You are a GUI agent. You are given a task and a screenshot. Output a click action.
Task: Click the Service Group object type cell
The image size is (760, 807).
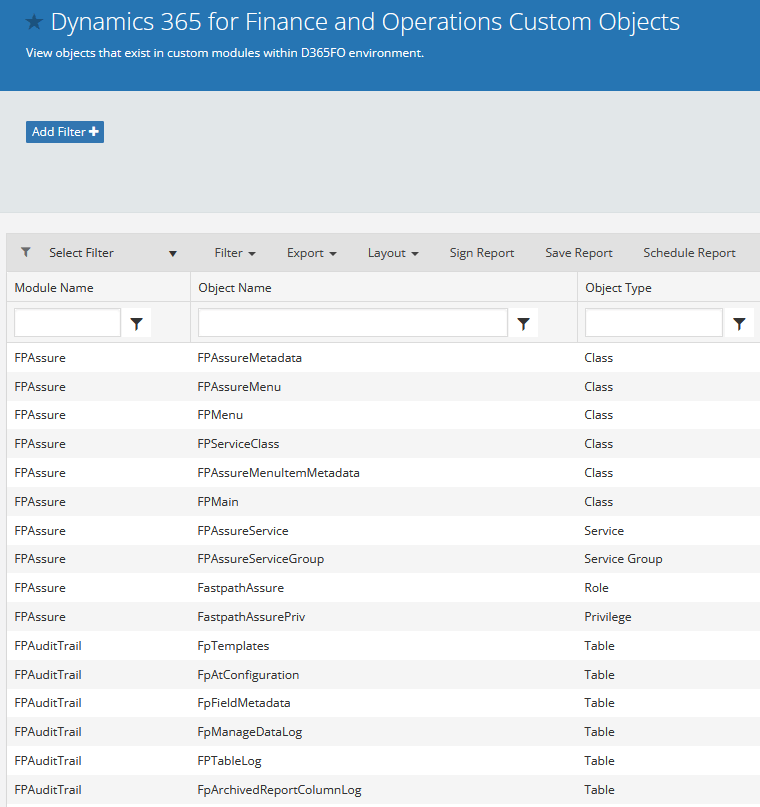pos(623,559)
